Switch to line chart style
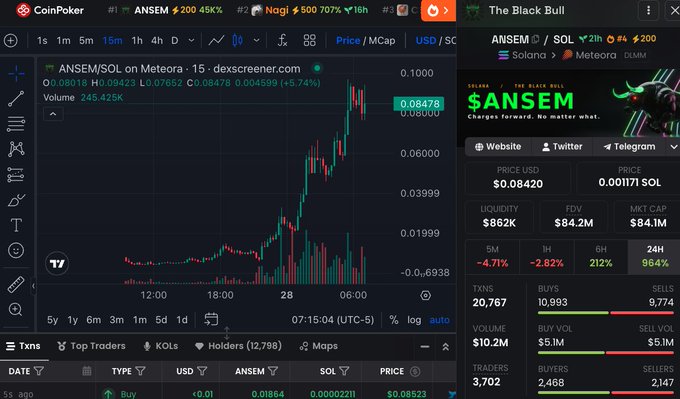The height and width of the screenshot is (399, 680). coord(216,41)
